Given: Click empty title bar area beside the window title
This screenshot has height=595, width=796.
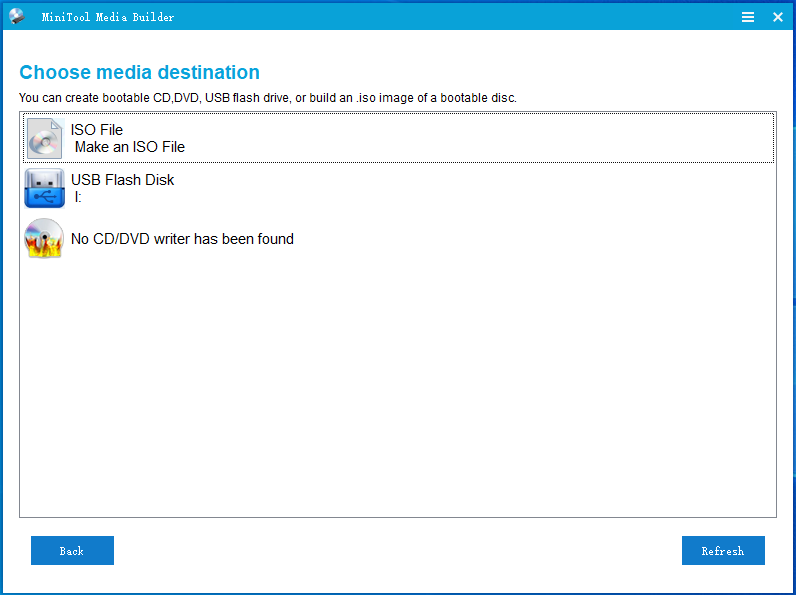Looking at the screenshot, I should click(x=450, y=17).
